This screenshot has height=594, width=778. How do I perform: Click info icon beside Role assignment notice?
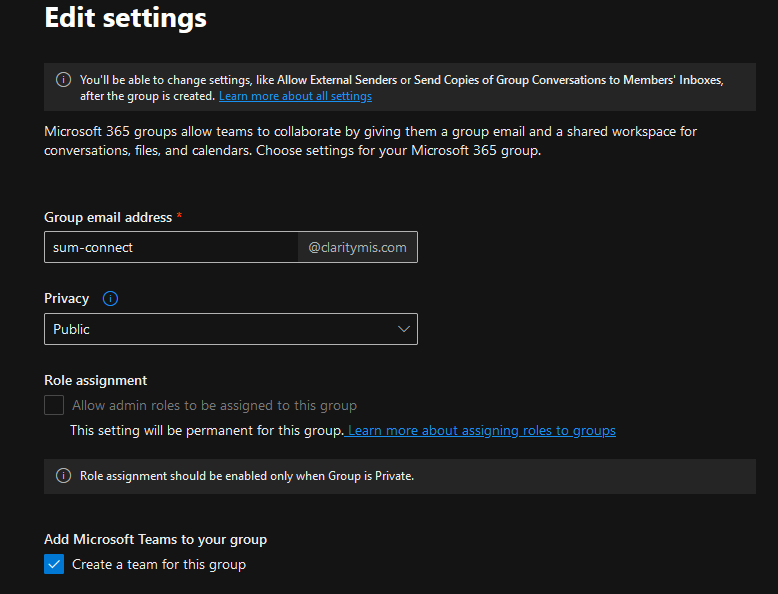(x=64, y=475)
